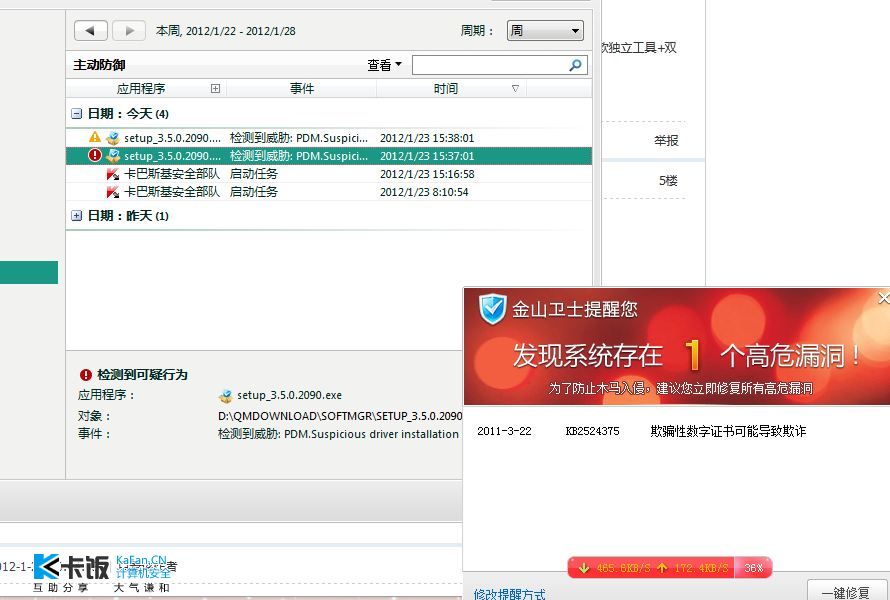Click the red icon beside 检测到可疑行为
890x600 pixels.
coord(86,375)
